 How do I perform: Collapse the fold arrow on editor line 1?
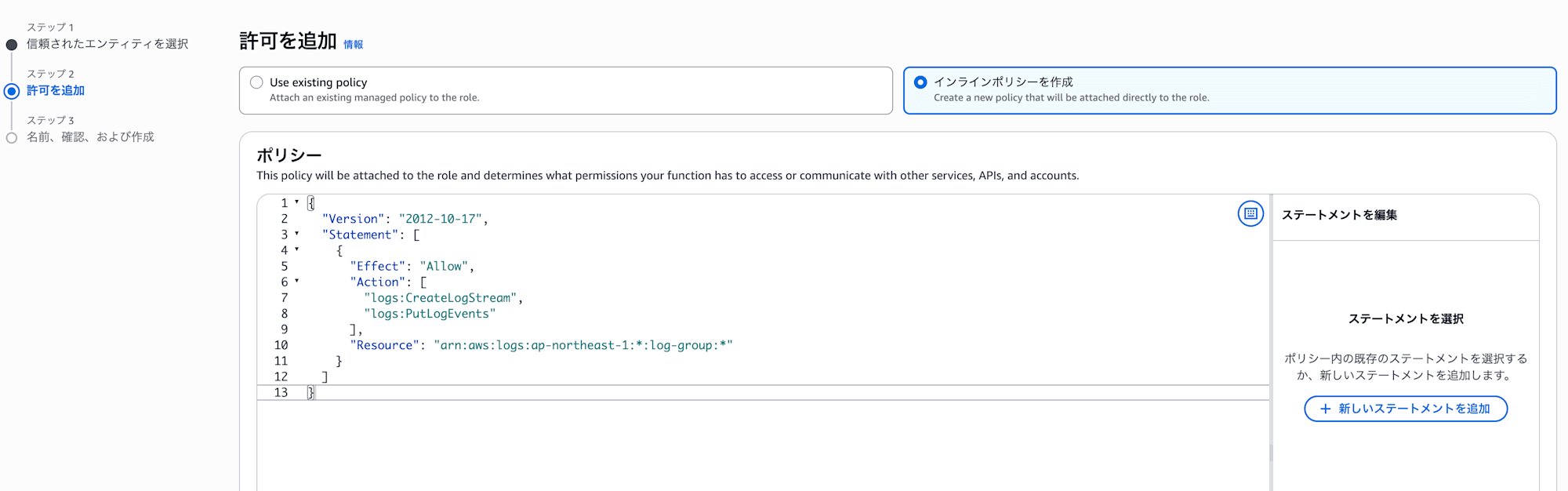coord(296,202)
